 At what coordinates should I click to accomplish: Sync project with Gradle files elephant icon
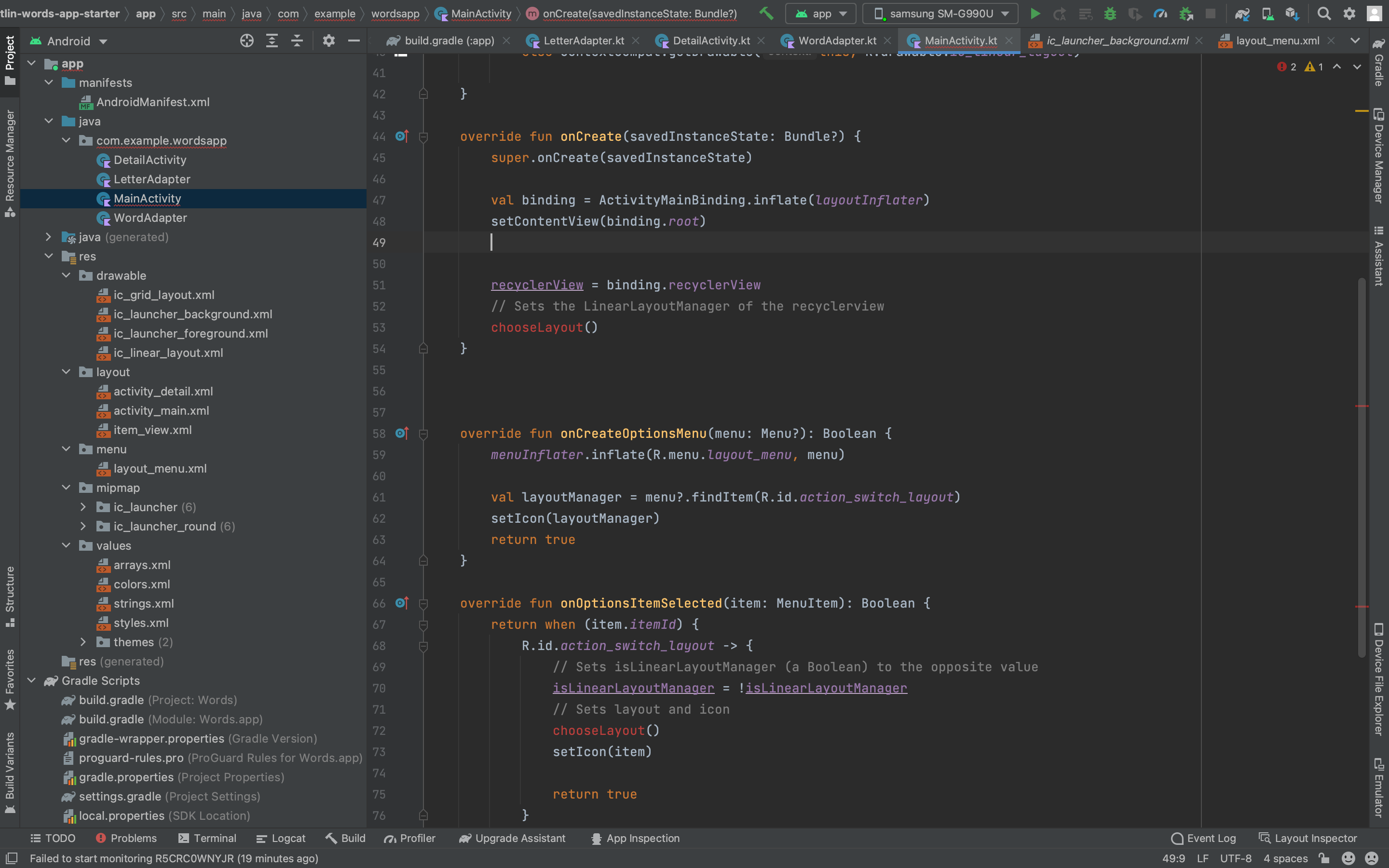pyautogui.click(x=1242, y=13)
